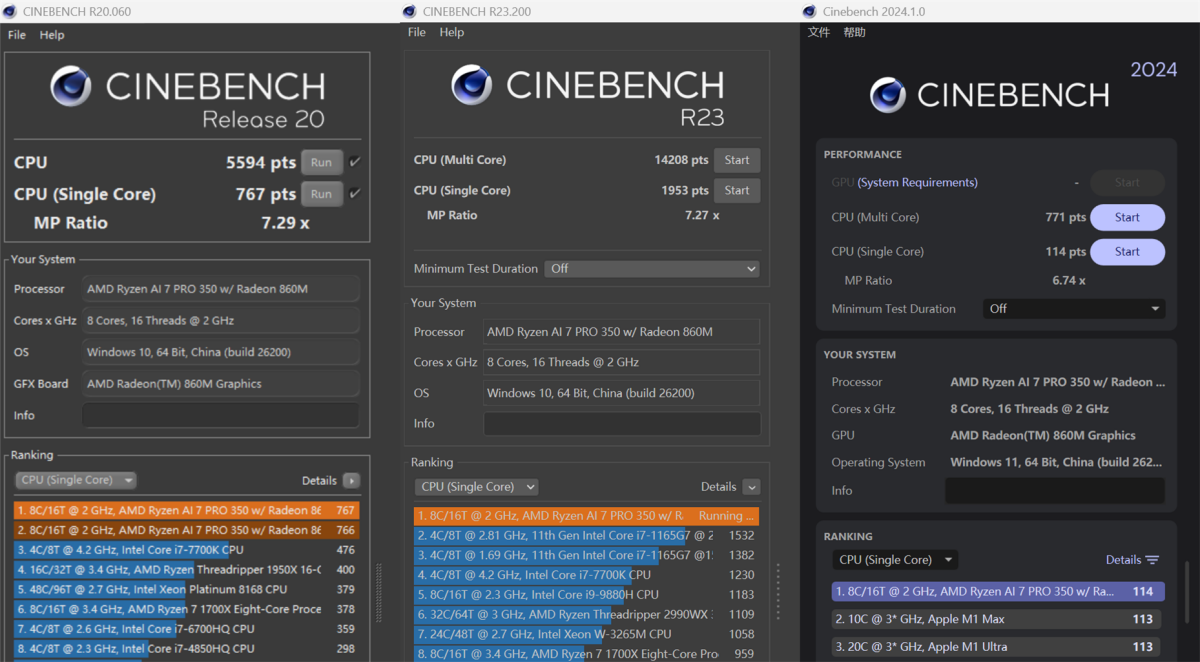Open the R23 ranking CPU (Single Core) dropdown
1200x662 pixels.
click(476, 487)
